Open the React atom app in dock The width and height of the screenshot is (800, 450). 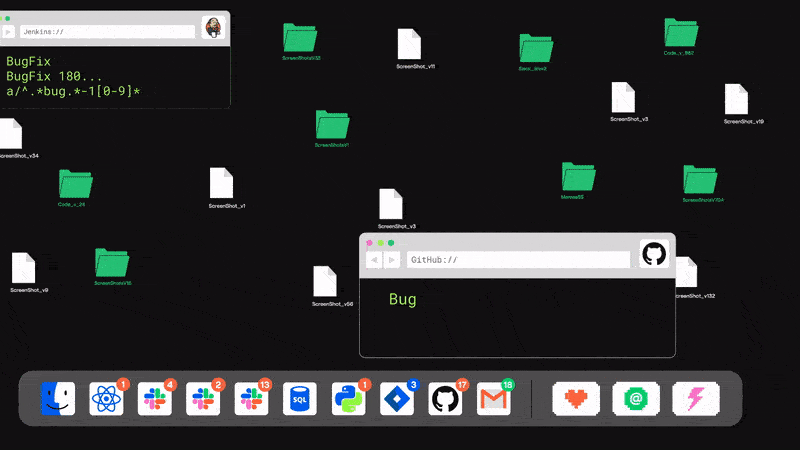coord(106,398)
